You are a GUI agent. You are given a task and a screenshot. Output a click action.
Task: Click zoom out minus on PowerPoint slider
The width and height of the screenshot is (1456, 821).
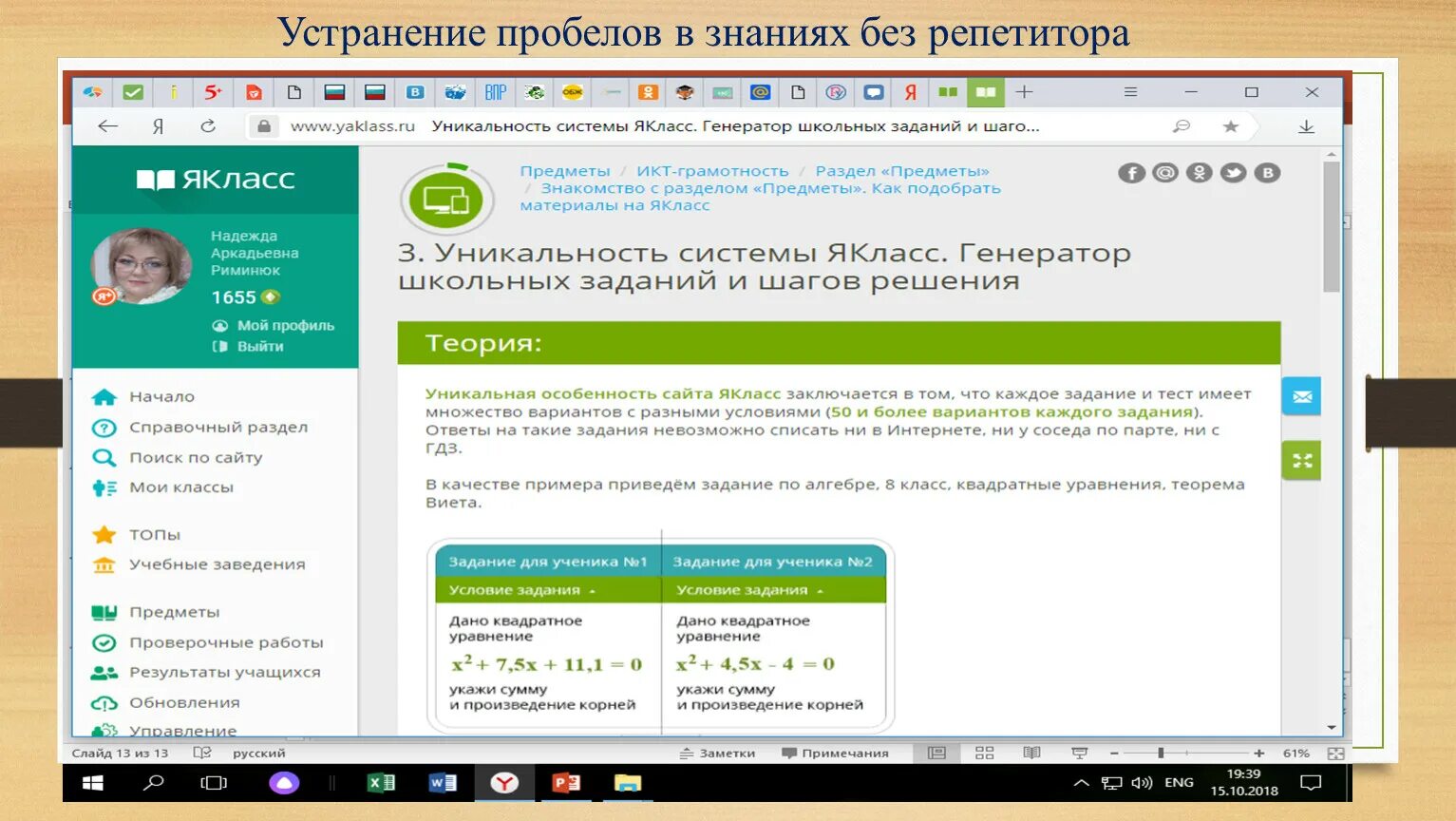[x=1114, y=754]
